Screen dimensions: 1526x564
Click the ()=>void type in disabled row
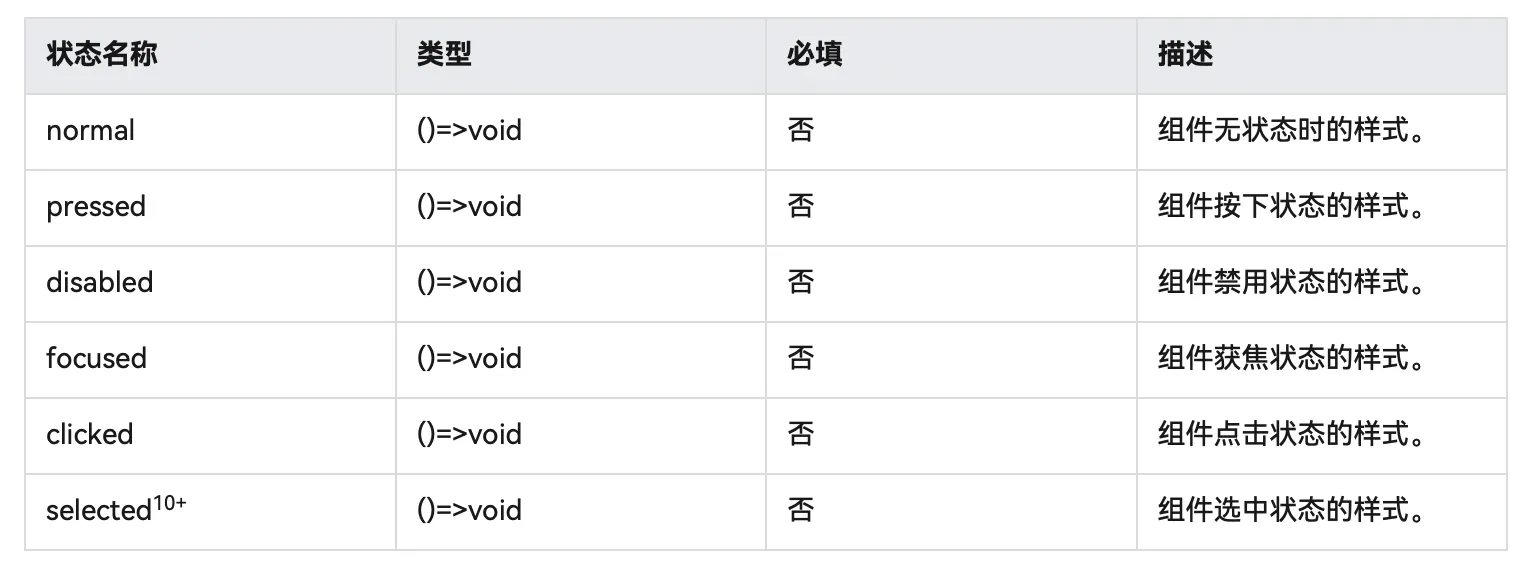(x=469, y=282)
